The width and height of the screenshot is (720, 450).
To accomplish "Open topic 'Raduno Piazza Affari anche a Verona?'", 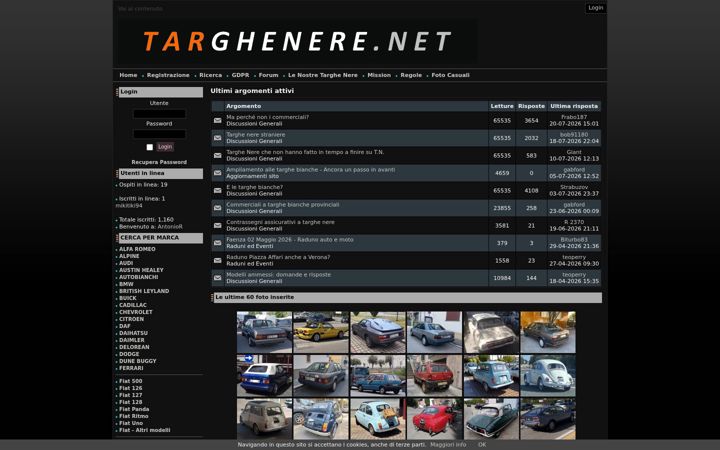I will [x=278, y=257].
